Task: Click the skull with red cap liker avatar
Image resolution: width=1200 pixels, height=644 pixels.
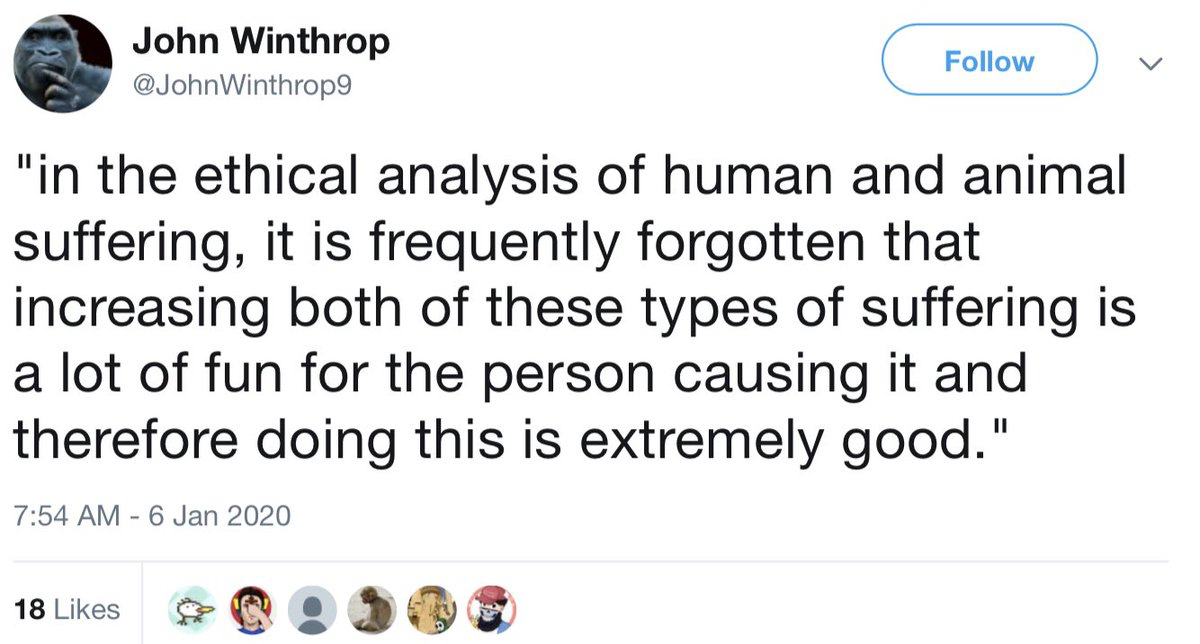Action: point(491,606)
